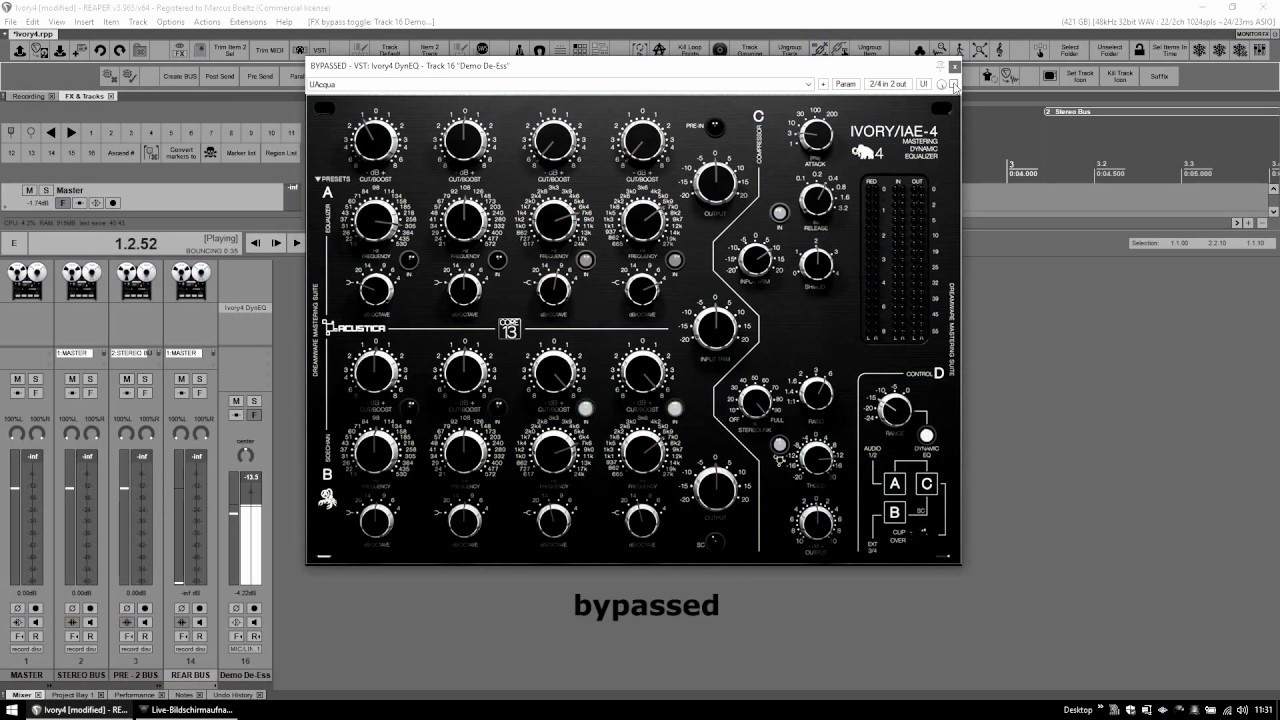The width and height of the screenshot is (1280, 720).
Task: Open the 2/4 in 2 out pin connector
Action: coord(888,84)
